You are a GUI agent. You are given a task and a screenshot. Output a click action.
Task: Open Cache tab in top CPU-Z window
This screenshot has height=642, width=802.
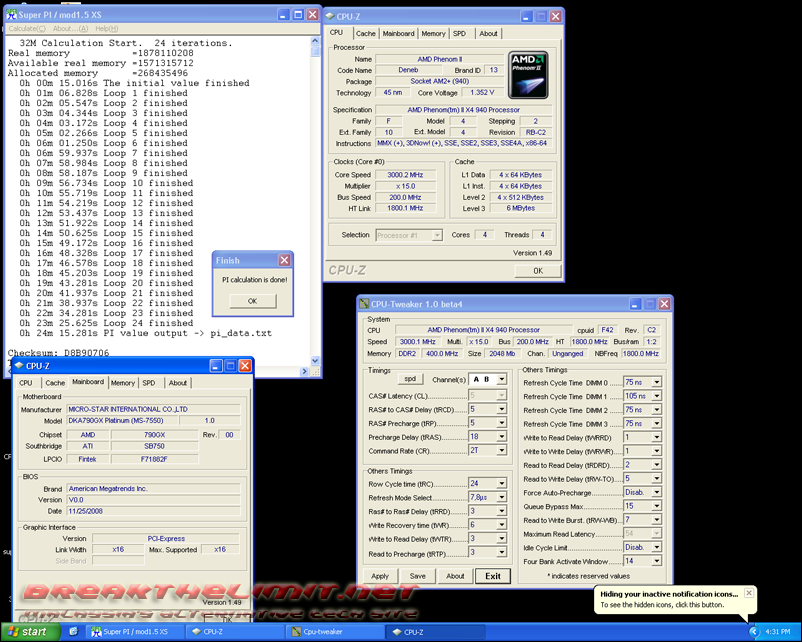pyautogui.click(x=365, y=33)
